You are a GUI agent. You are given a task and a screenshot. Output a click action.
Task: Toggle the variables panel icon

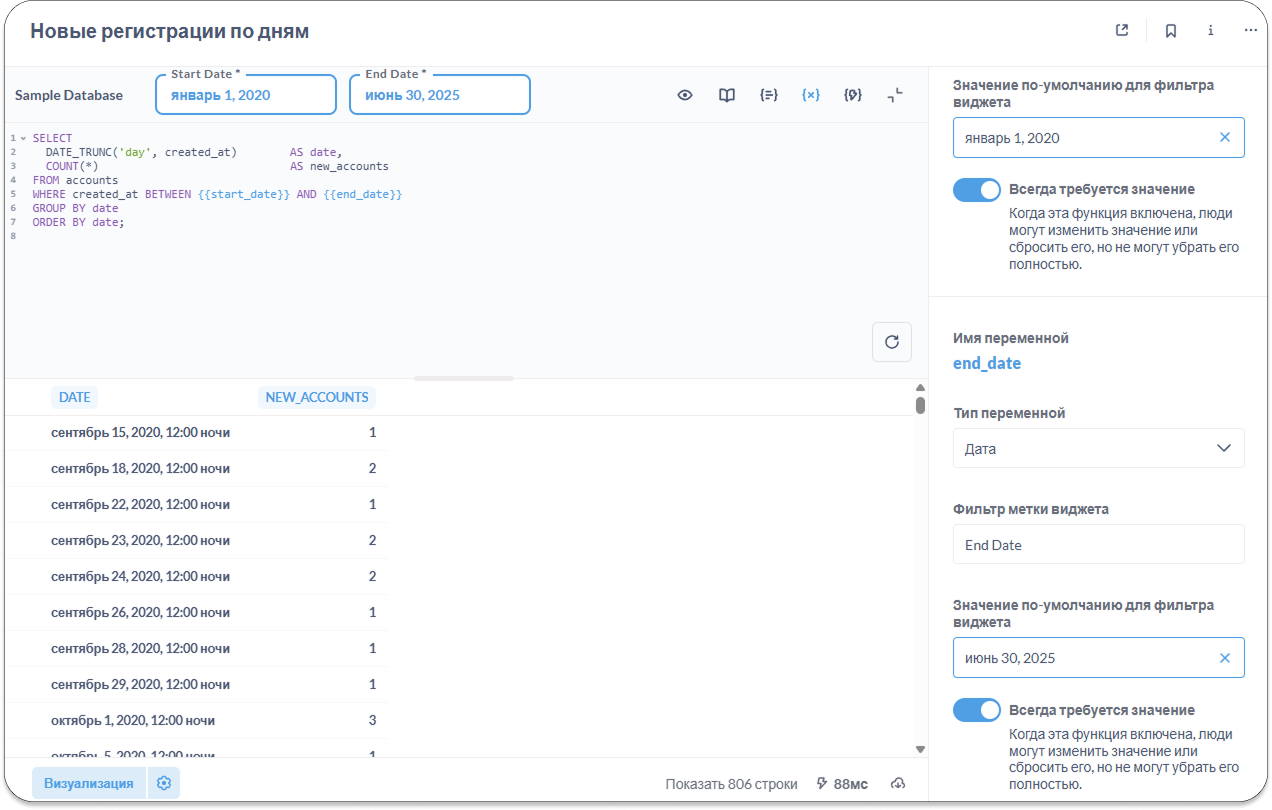click(x=811, y=95)
